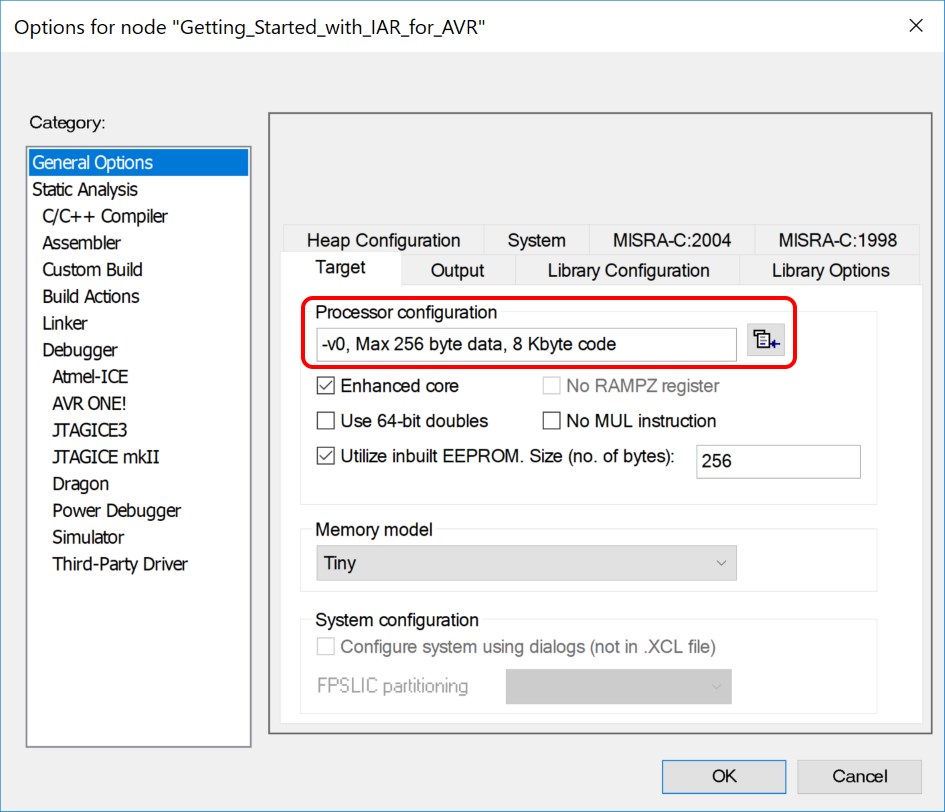
Task: Select C/C++ Compiler category
Action: pos(105,216)
